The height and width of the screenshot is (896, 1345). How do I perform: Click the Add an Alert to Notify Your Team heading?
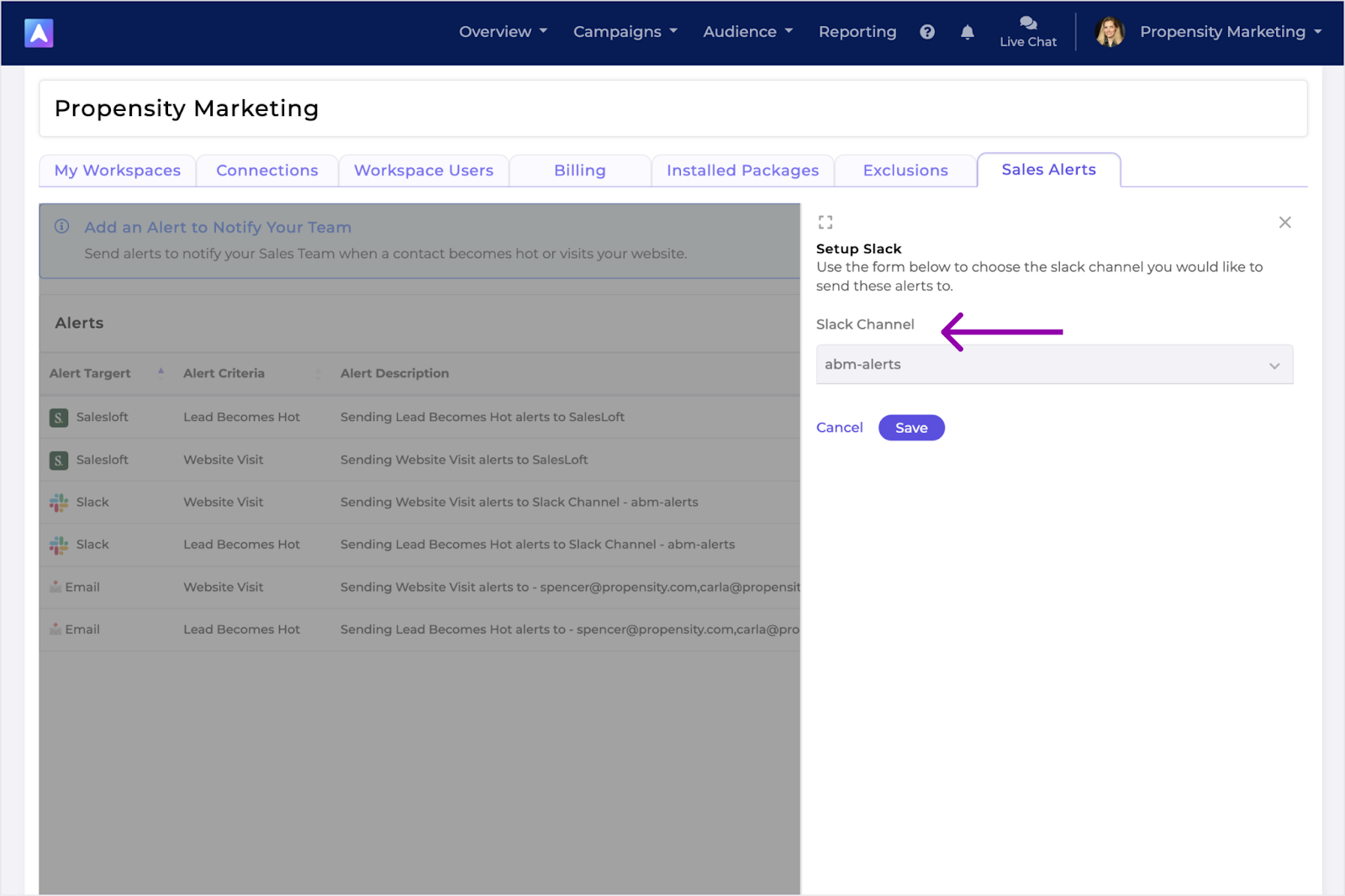pos(218,227)
